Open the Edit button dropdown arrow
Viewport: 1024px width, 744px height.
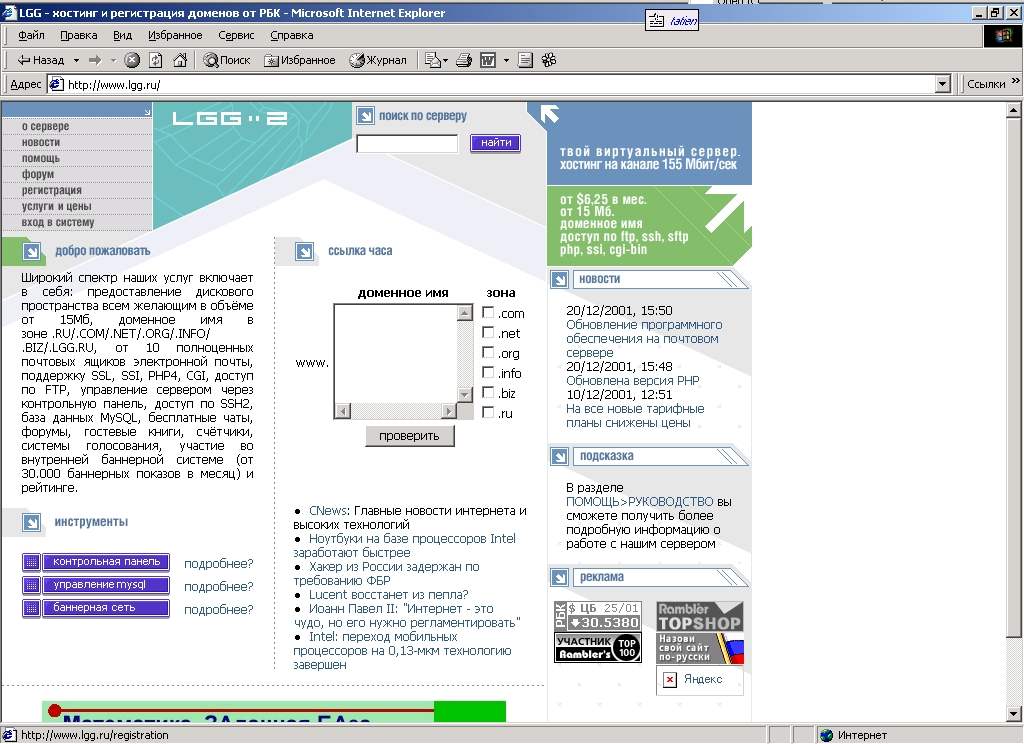(506, 61)
